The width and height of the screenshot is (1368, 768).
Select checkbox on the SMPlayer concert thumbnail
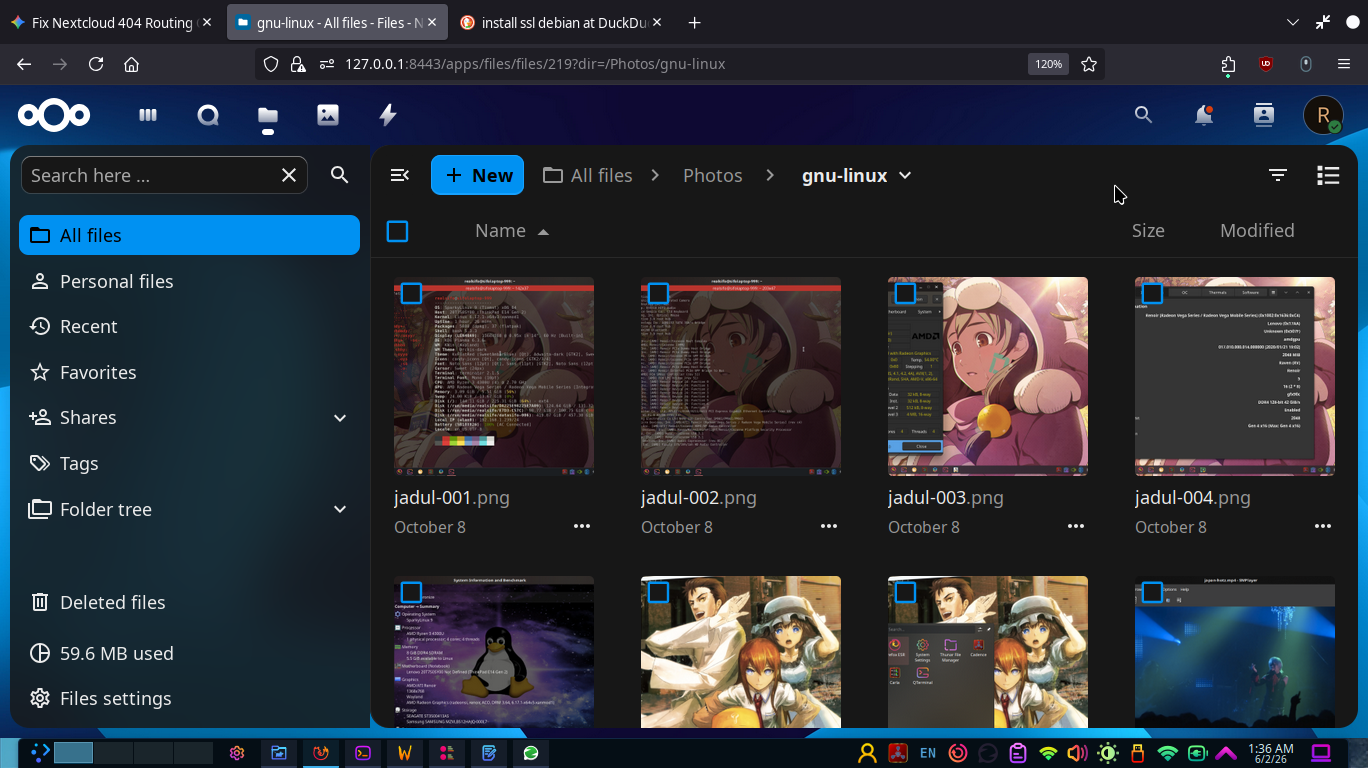1152,592
